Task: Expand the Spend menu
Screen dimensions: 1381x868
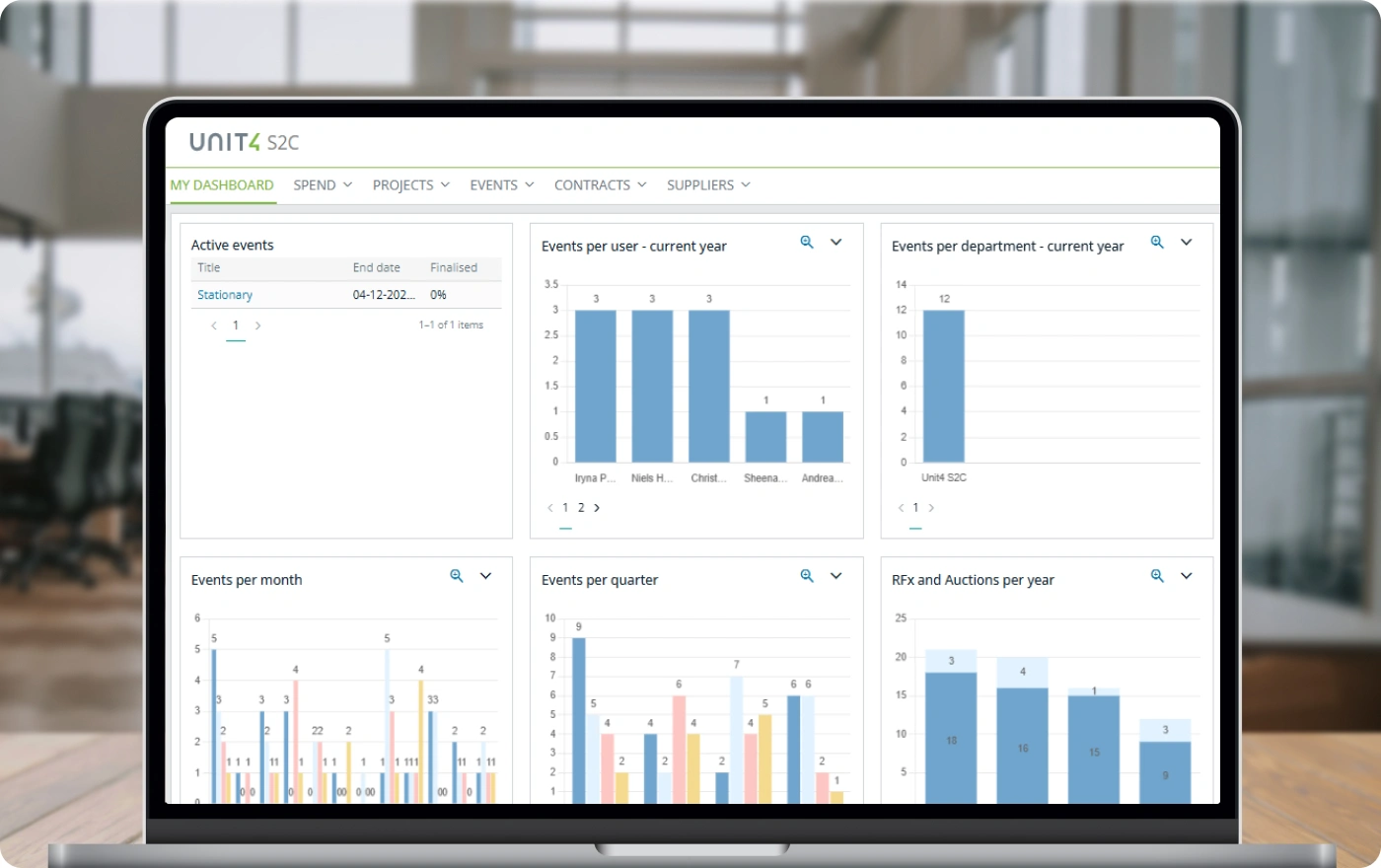Action: [323, 184]
